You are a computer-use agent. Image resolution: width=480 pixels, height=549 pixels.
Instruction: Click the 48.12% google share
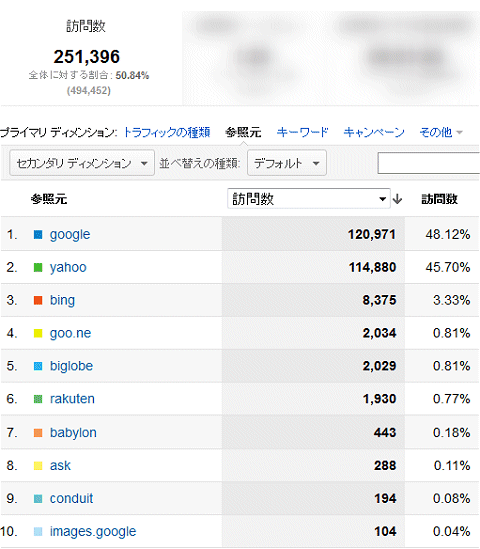(448, 234)
